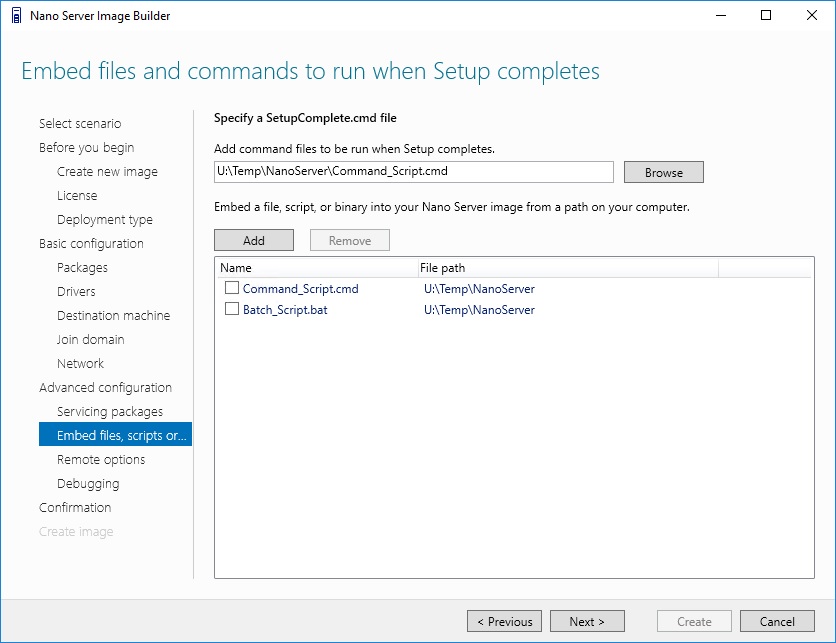Click the Cancel button
The width and height of the screenshot is (836, 643).
[x=777, y=621]
